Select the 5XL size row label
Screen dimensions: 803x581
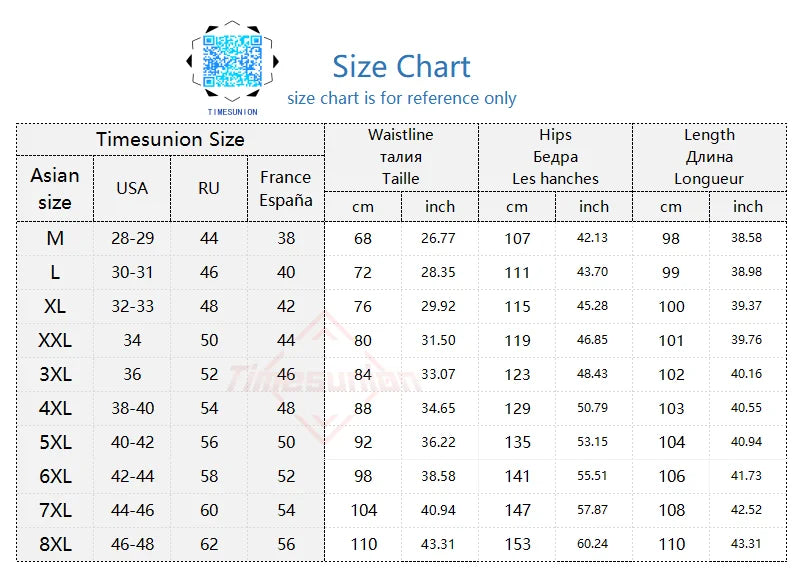(55, 442)
